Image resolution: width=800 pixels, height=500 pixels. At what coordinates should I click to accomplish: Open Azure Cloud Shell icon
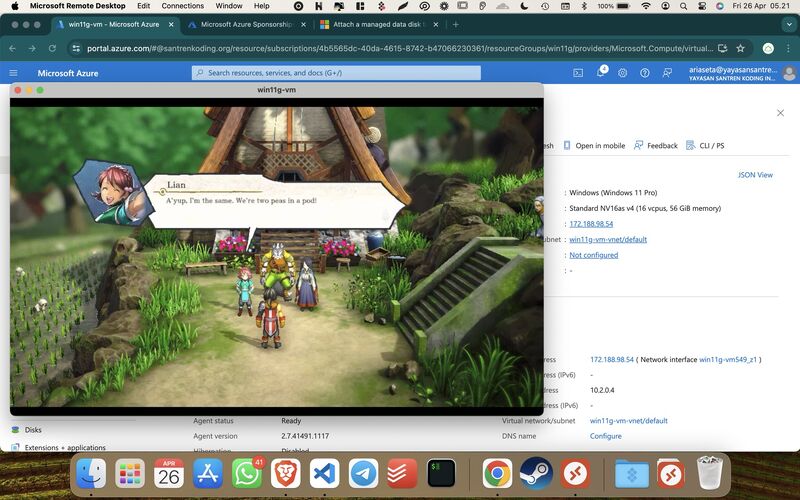point(578,73)
